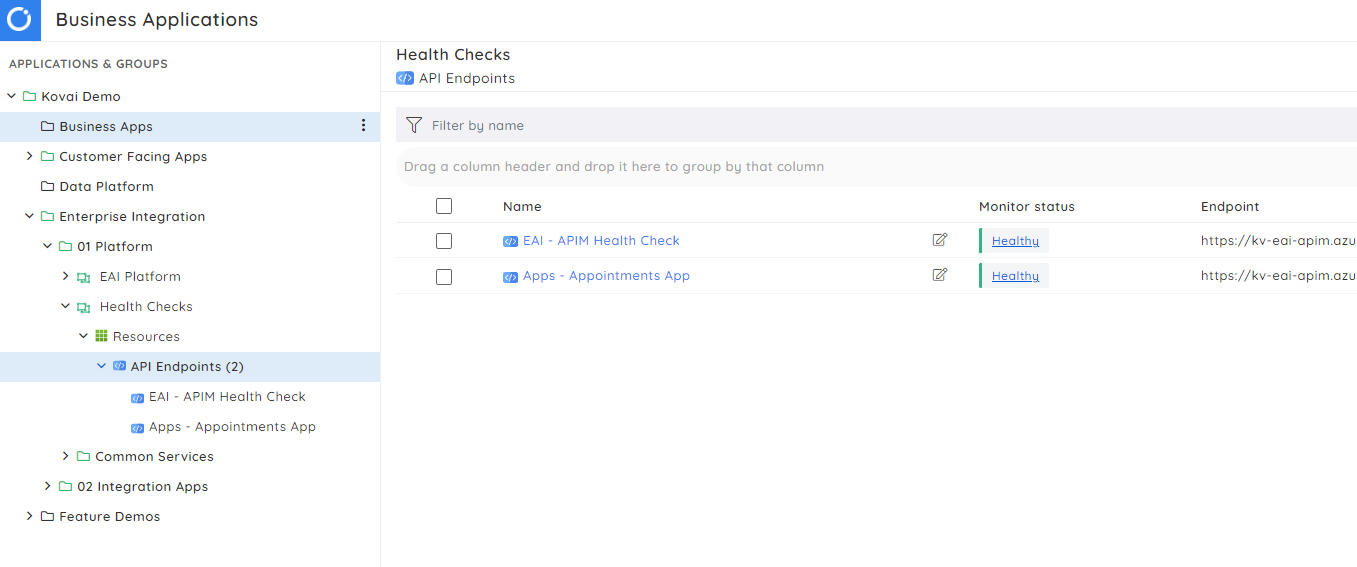Click the Data Platform folder icon
Screen dimensions: 1357x567
pos(47,187)
